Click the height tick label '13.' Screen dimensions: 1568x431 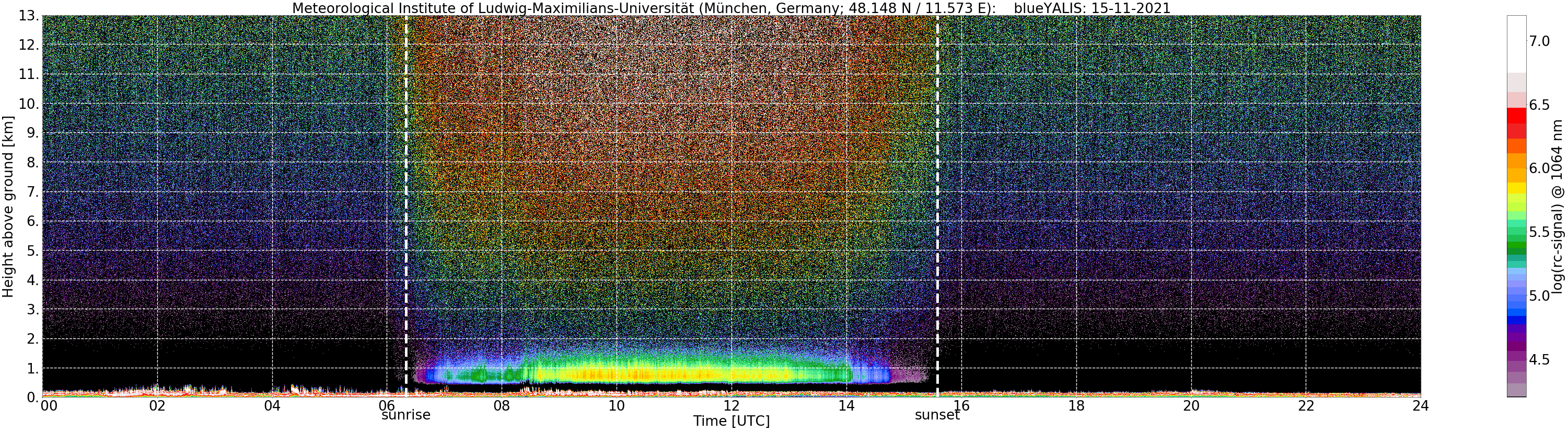point(29,16)
